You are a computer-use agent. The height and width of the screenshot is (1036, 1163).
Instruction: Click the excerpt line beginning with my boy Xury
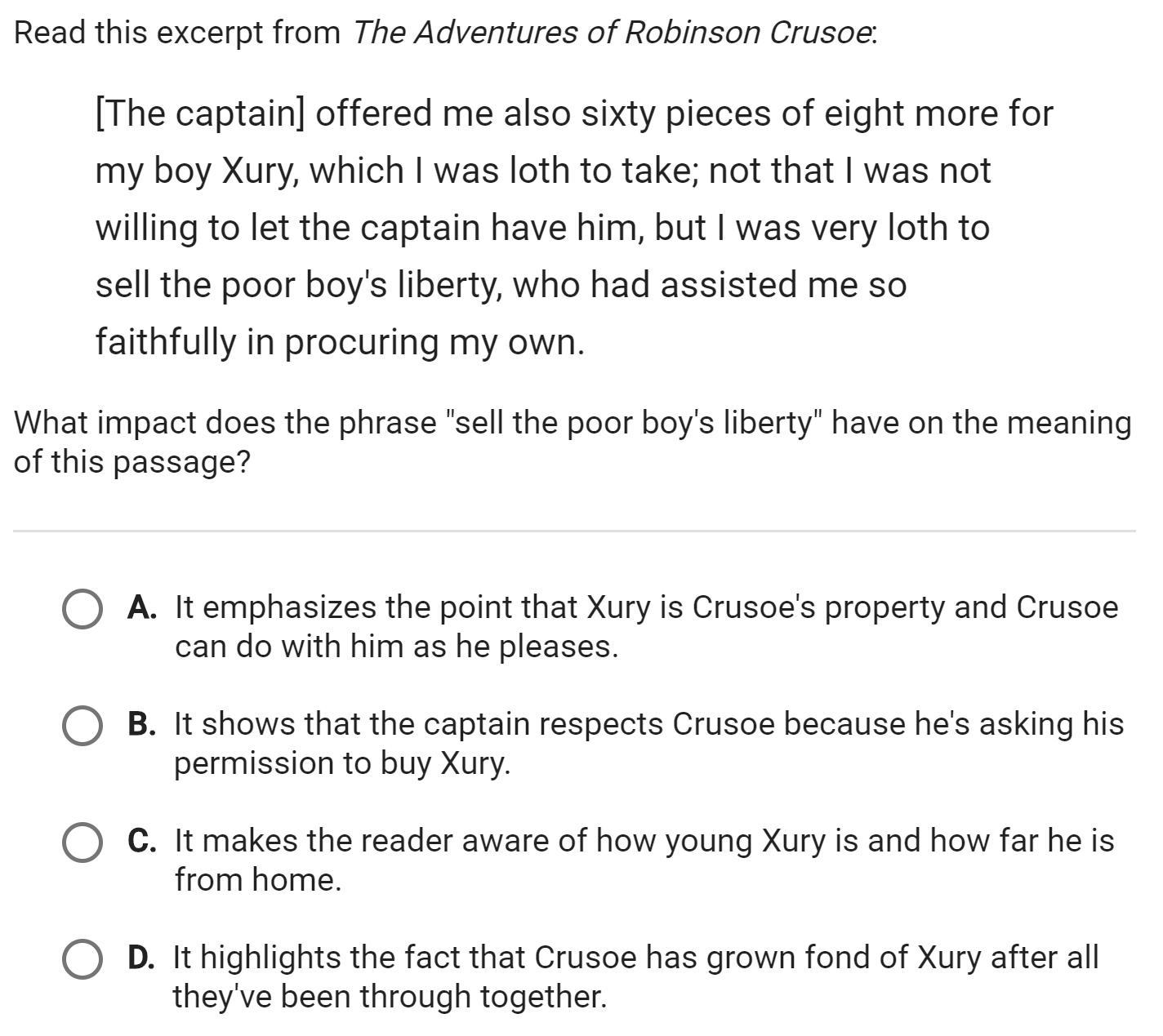pos(543,171)
